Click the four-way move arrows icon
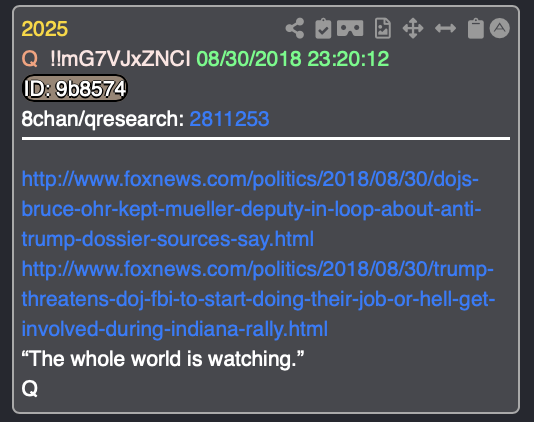 click(413, 28)
